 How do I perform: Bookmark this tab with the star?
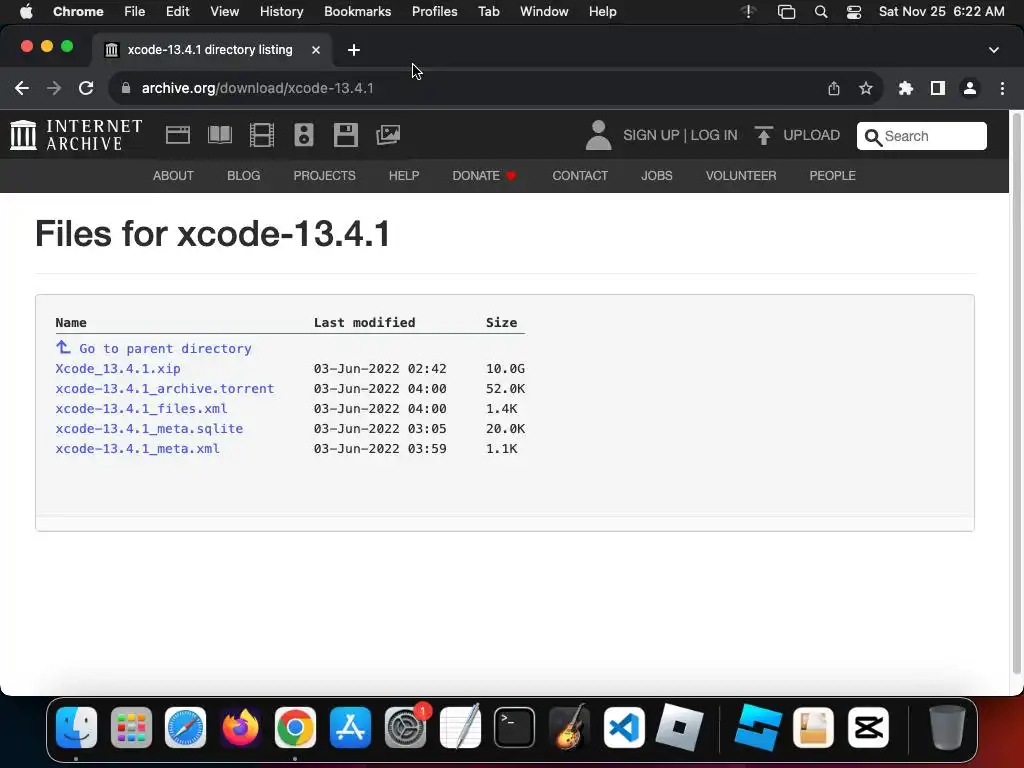866,88
